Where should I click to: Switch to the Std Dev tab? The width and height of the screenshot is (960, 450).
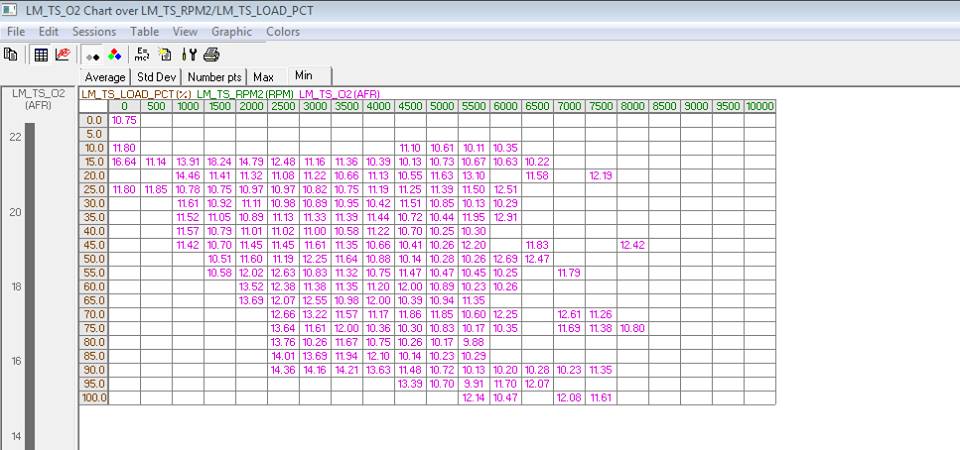tap(156, 77)
